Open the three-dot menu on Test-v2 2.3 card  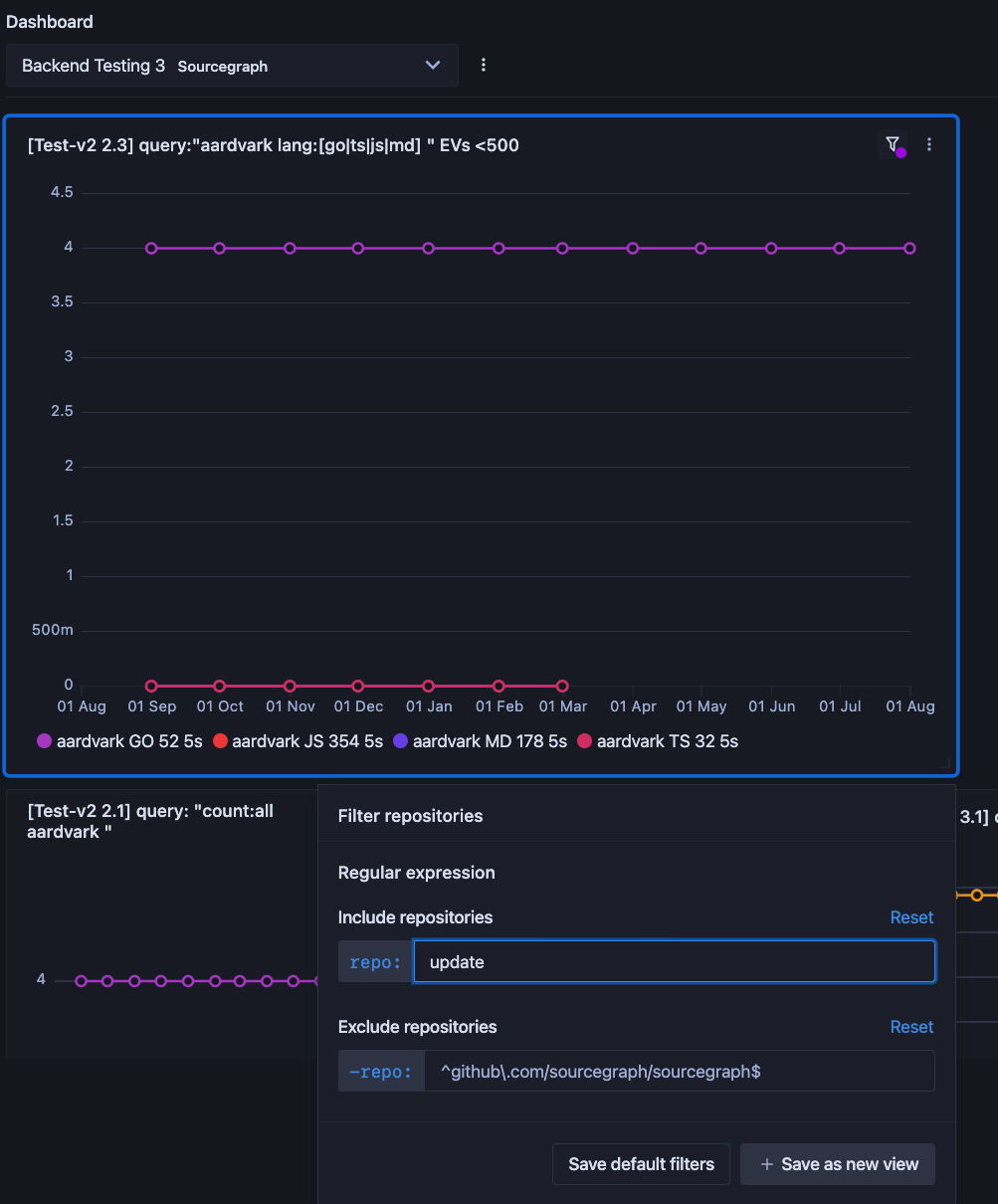929,144
